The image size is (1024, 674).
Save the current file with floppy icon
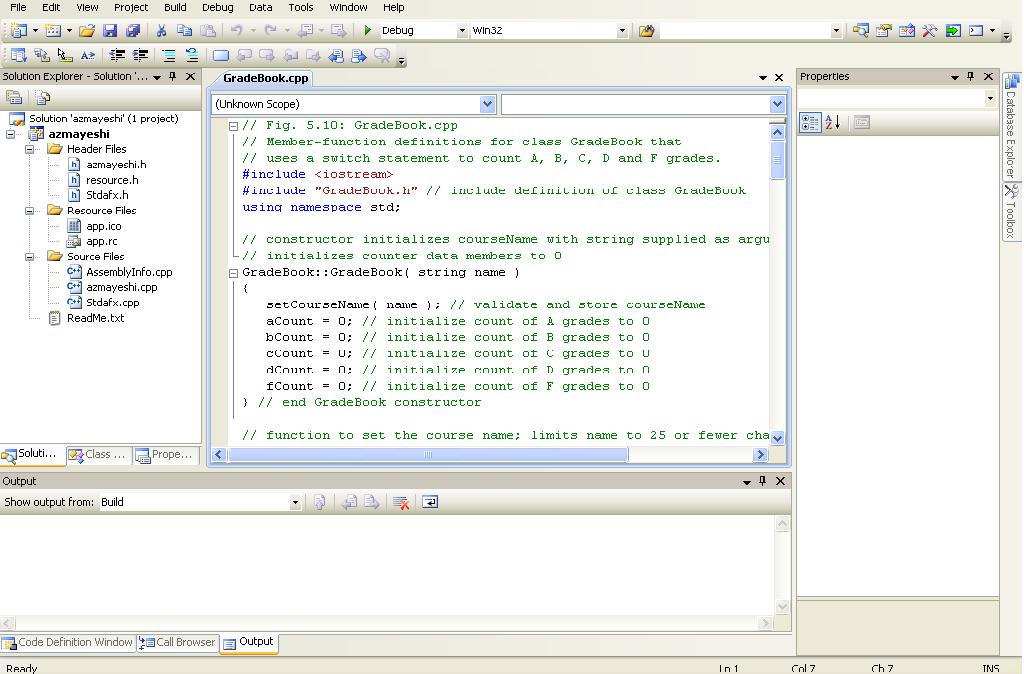(110, 30)
